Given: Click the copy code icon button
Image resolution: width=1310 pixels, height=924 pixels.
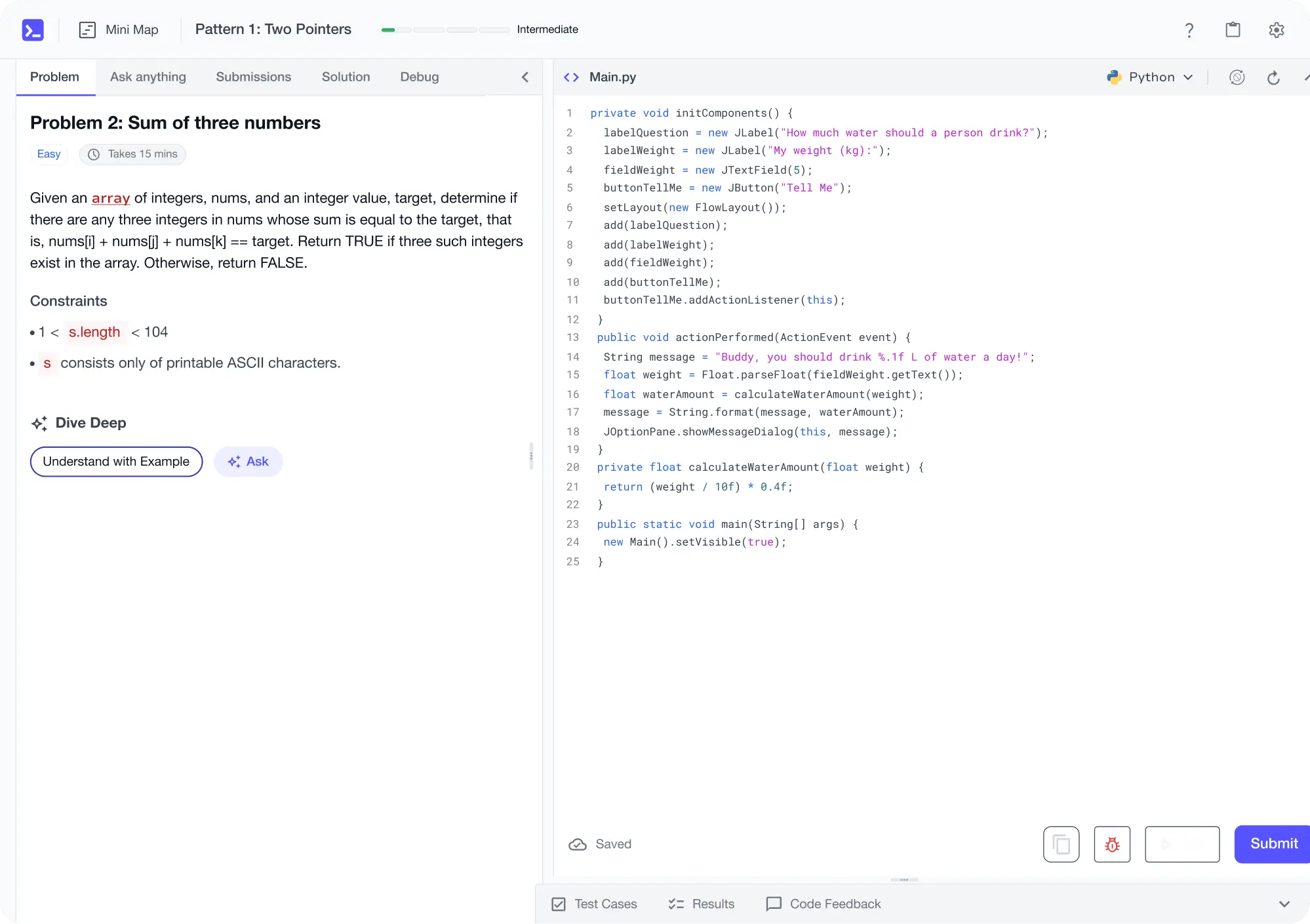Looking at the screenshot, I should (1061, 844).
